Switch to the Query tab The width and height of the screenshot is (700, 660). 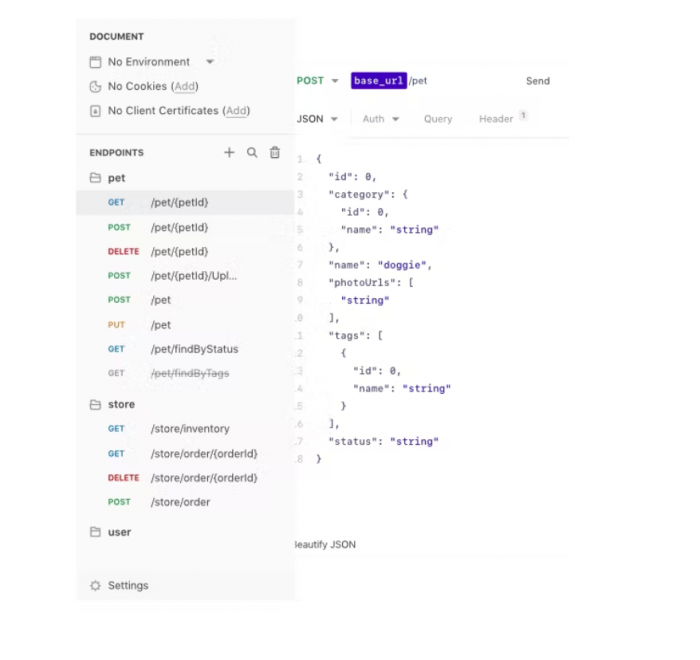(x=438, y=119)
